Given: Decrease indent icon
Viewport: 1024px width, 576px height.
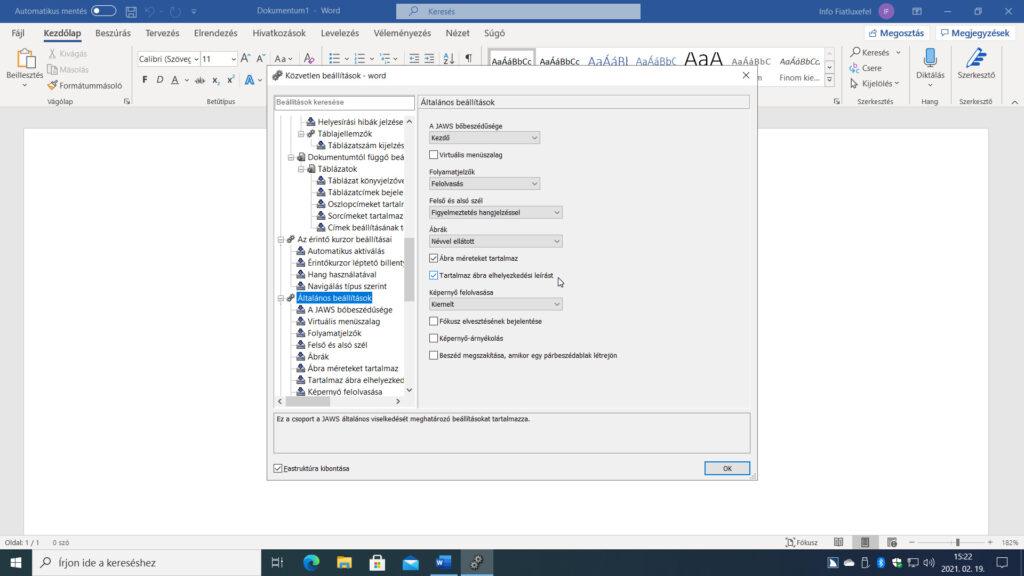Looking at the screenshot, I should coord(414,59).
